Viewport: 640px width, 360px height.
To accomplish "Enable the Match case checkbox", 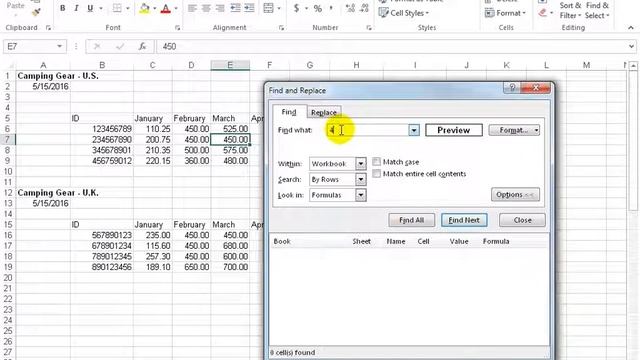I will pos(376,162).
